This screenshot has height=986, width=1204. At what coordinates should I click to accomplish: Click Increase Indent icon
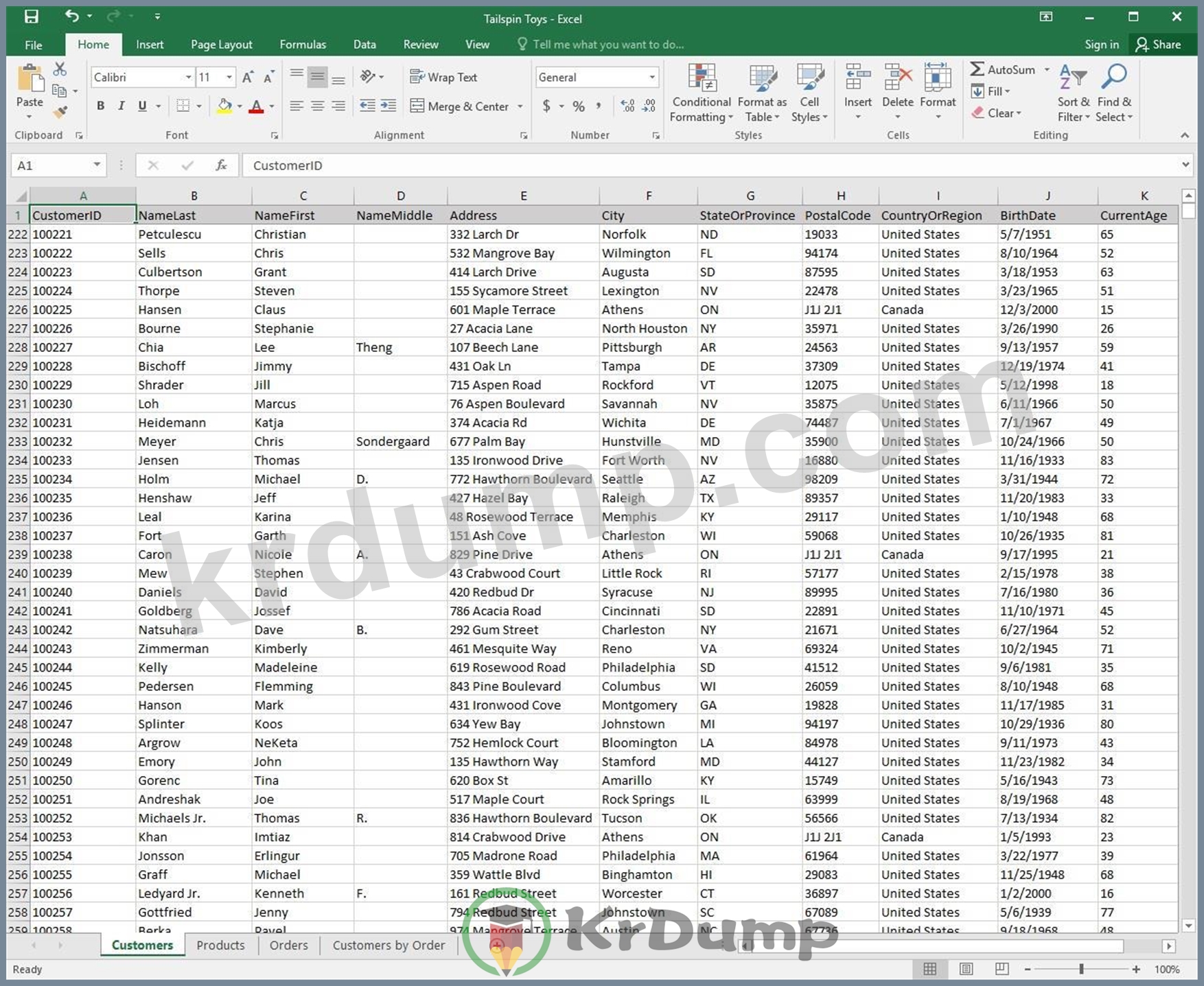(x=389, y=106)
